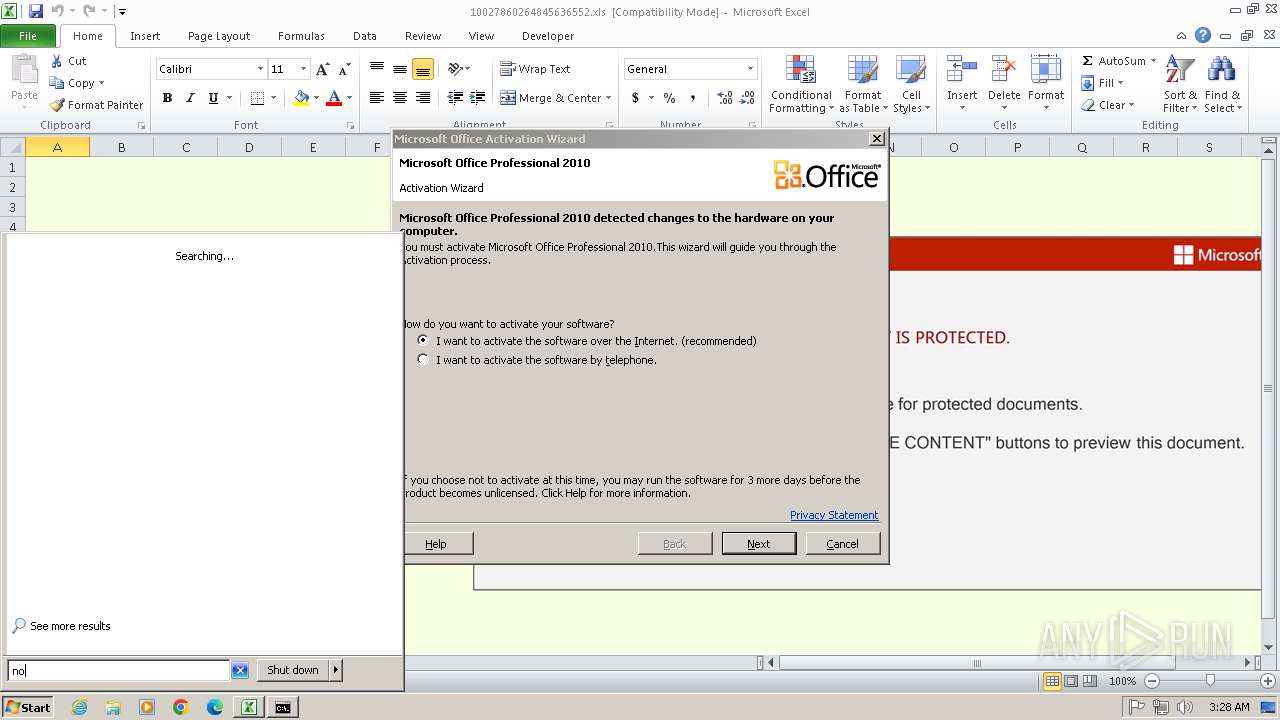Screen dimensions: 1280x720
Task: Expand the font name dropdown showing Calibri
Action: [x=260, y=69]
